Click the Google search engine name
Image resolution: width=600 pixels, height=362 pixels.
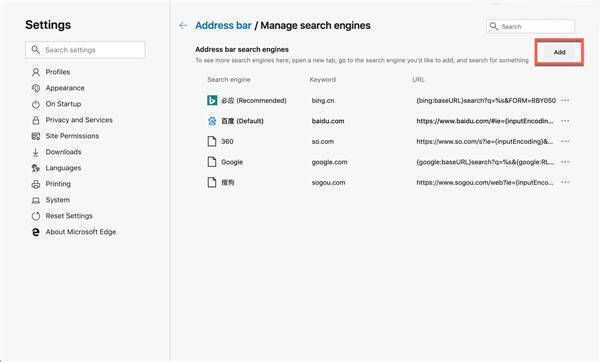232,162
